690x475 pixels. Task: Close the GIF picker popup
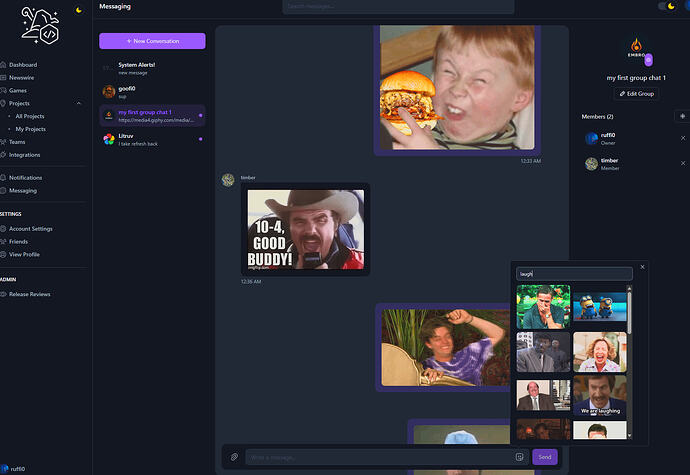(642, 267)
